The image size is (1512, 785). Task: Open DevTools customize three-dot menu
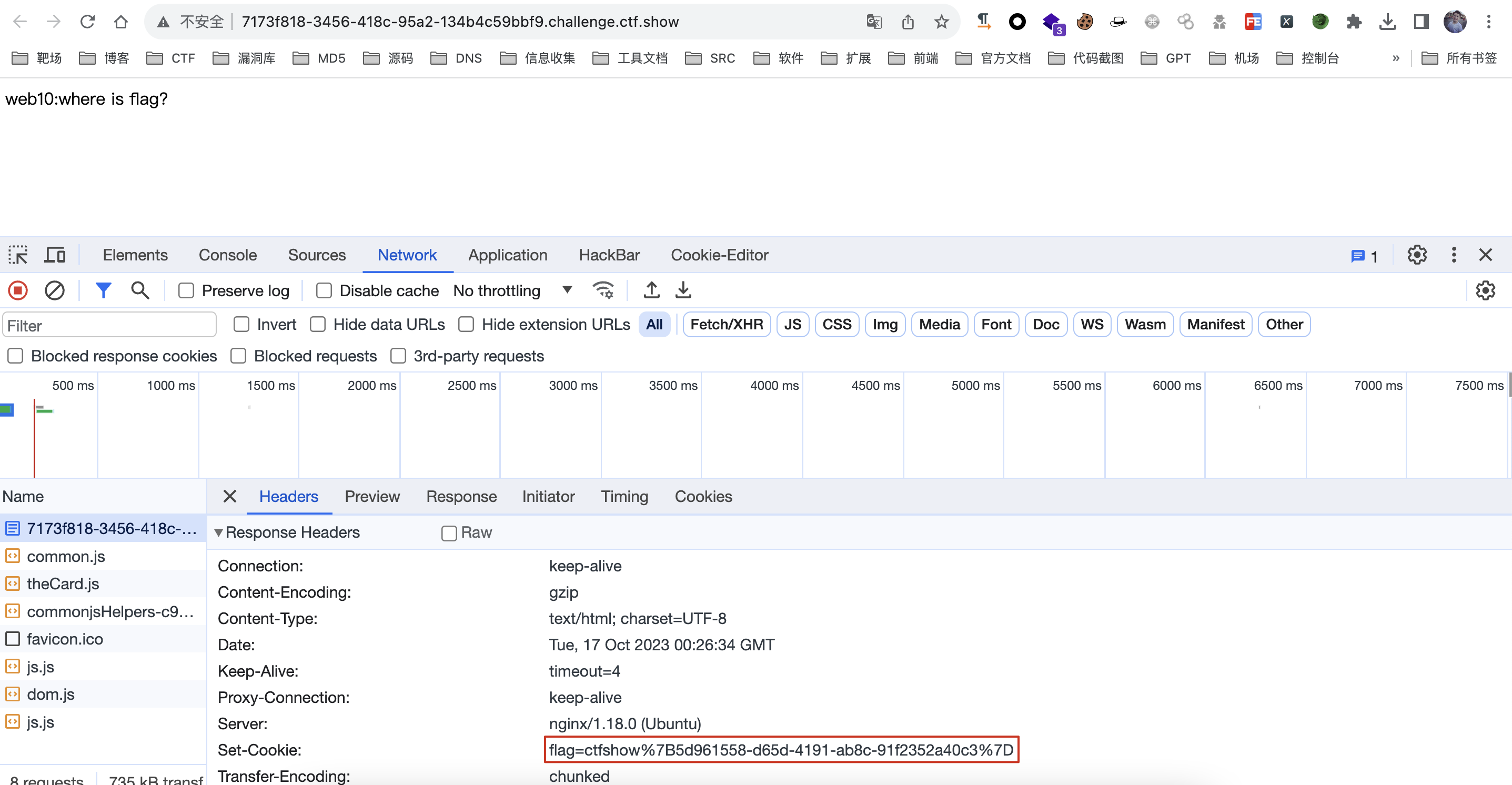click(1454, 255)
